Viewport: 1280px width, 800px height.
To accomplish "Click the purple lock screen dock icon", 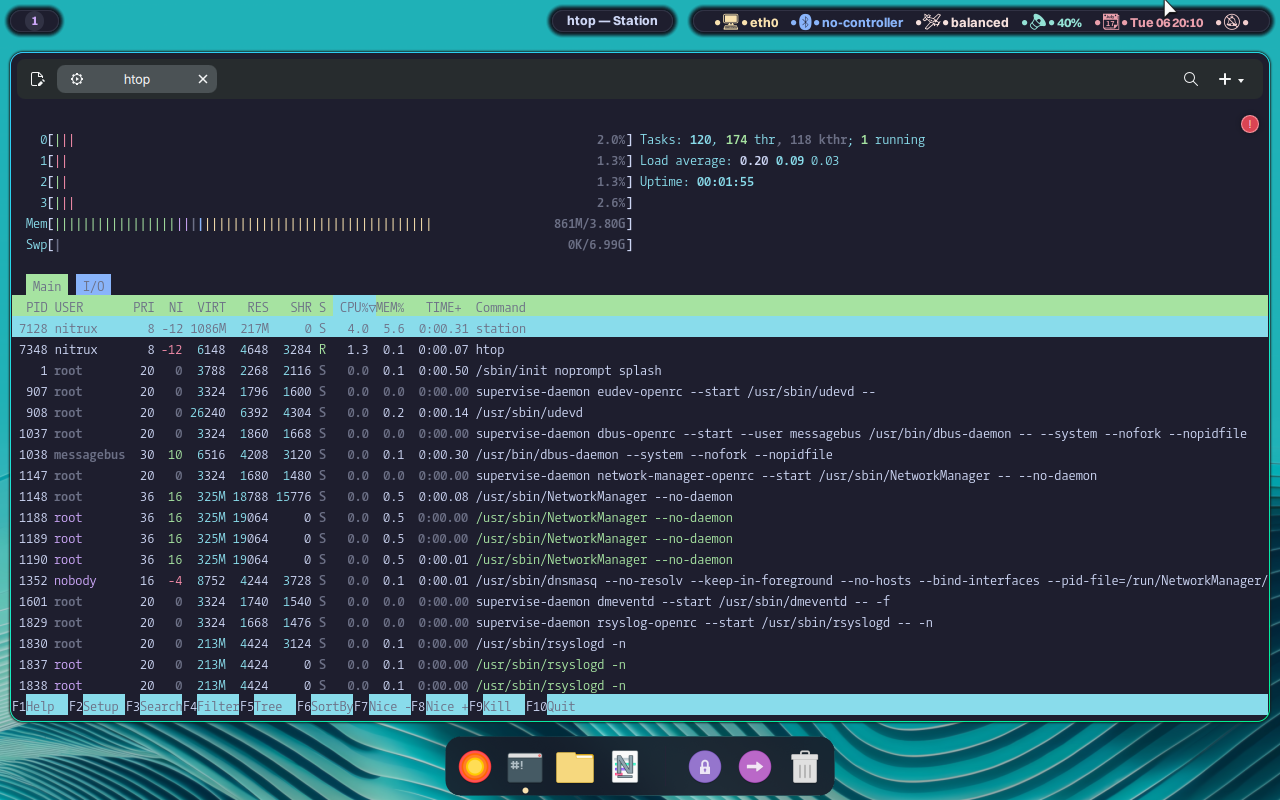I will (705, 767).
